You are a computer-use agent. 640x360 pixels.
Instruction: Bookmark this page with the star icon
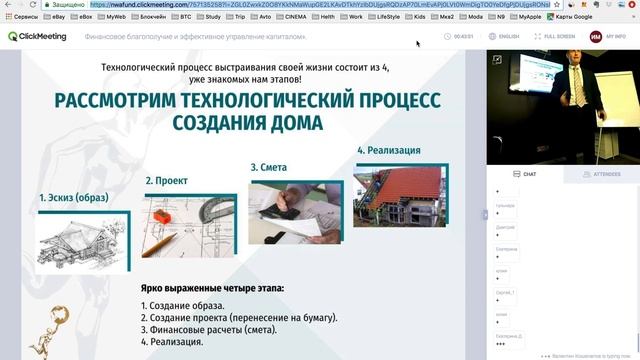[557, 4]
